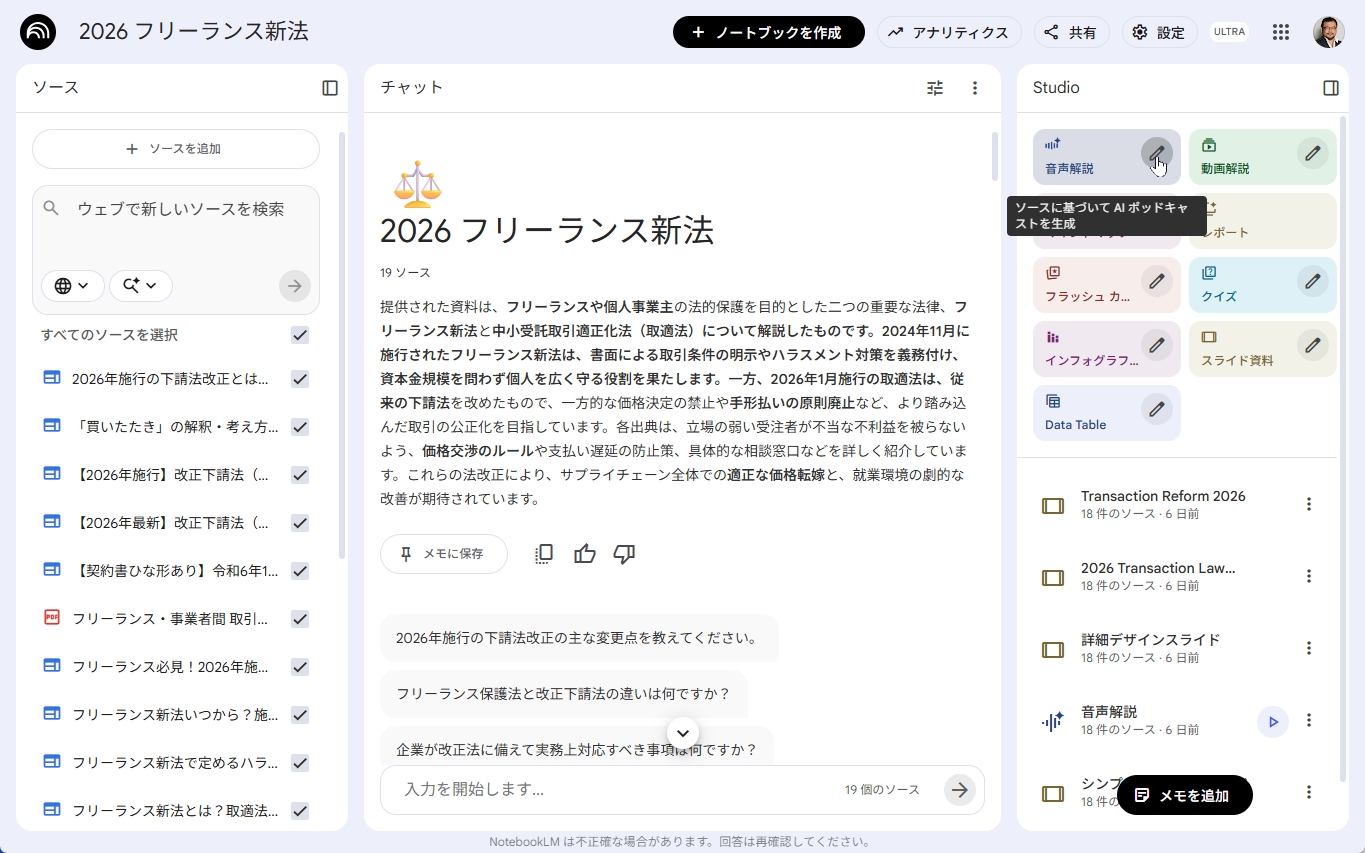Click the ノートブックを作成 button
1365x853 pixels.
click(768, 32)
